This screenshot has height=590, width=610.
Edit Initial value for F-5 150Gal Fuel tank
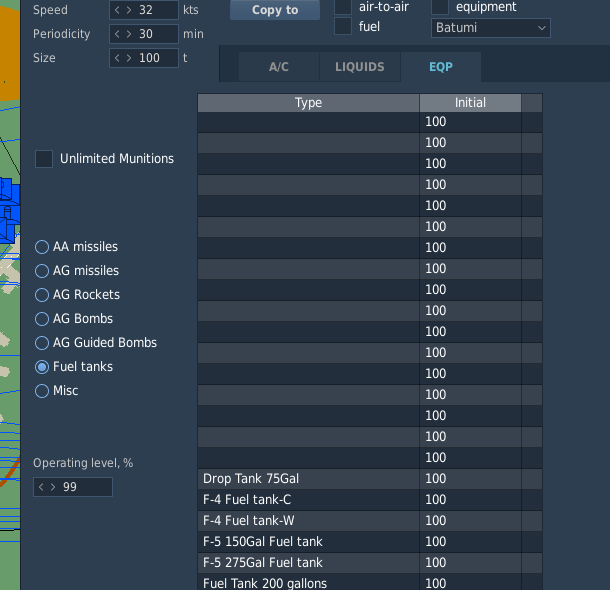tap(470, 542)
